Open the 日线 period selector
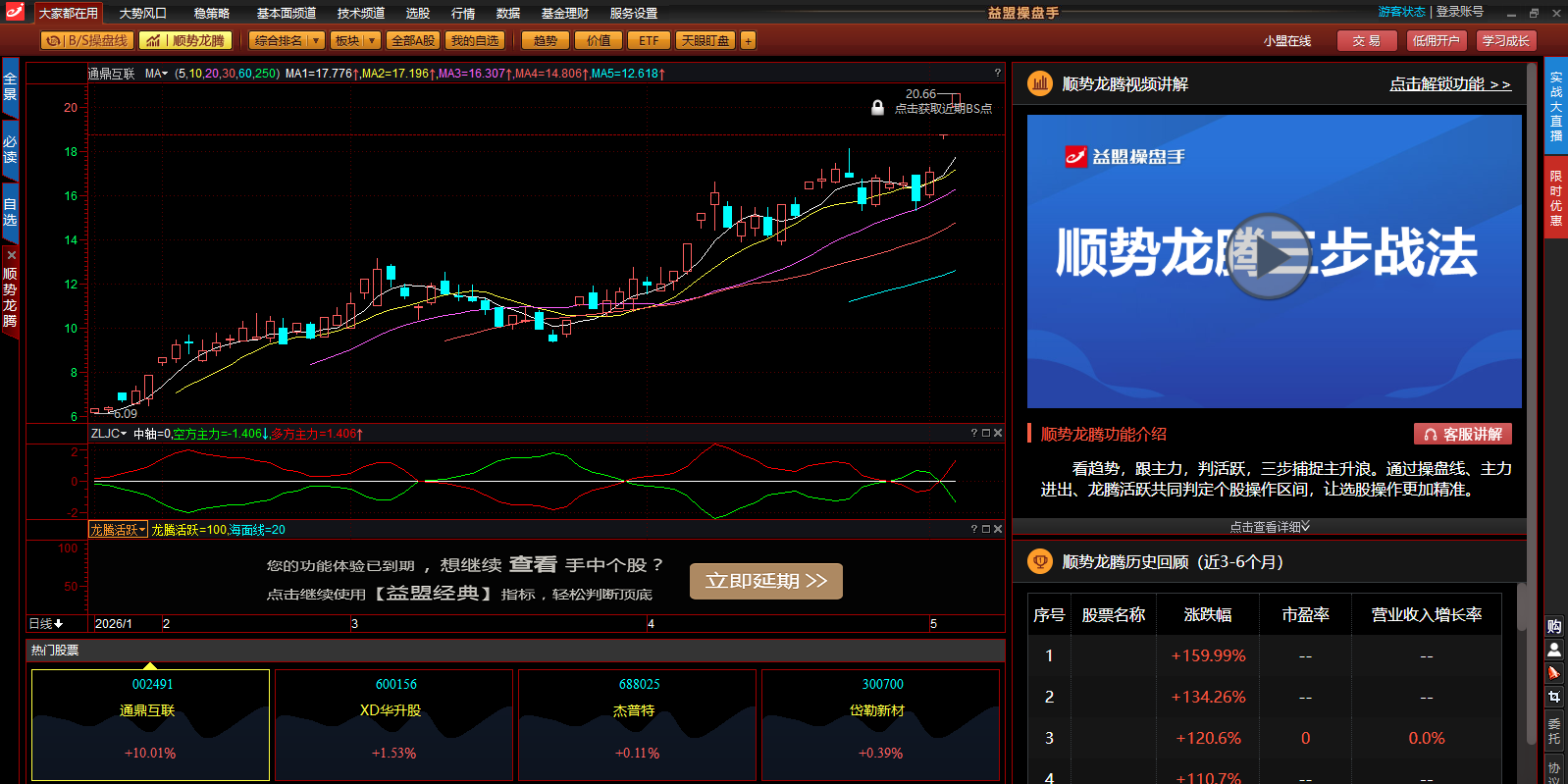1568x784 pixels. (x=46, y=623)
